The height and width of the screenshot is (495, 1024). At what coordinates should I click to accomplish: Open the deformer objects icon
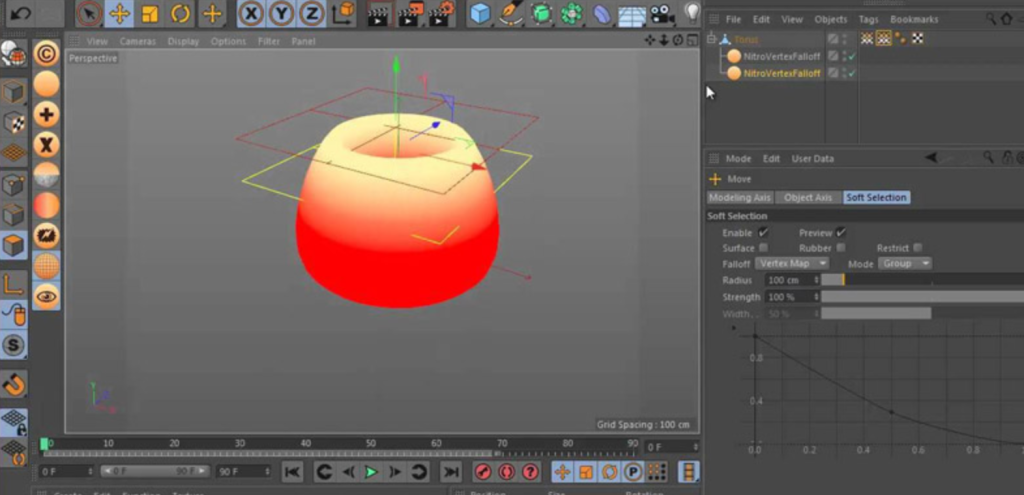point(601,14)
